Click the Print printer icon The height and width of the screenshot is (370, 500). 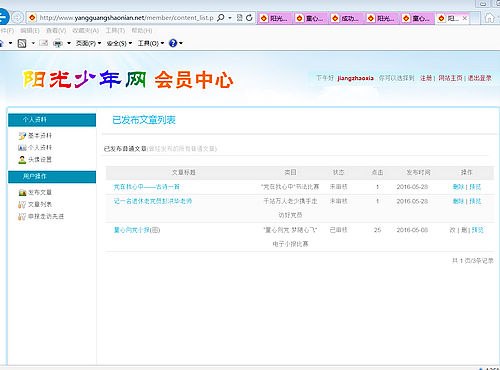[58, 43]
